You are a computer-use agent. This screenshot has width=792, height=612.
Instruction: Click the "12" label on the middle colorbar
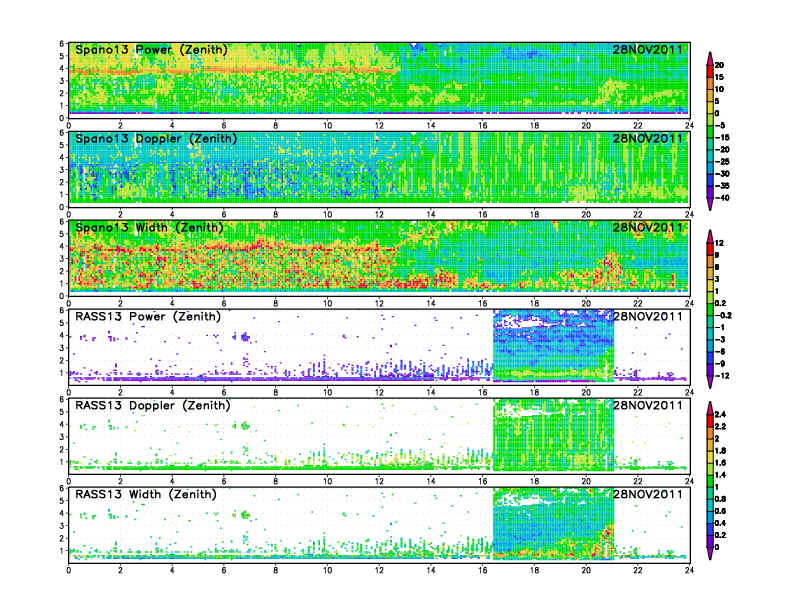(719, 243)
